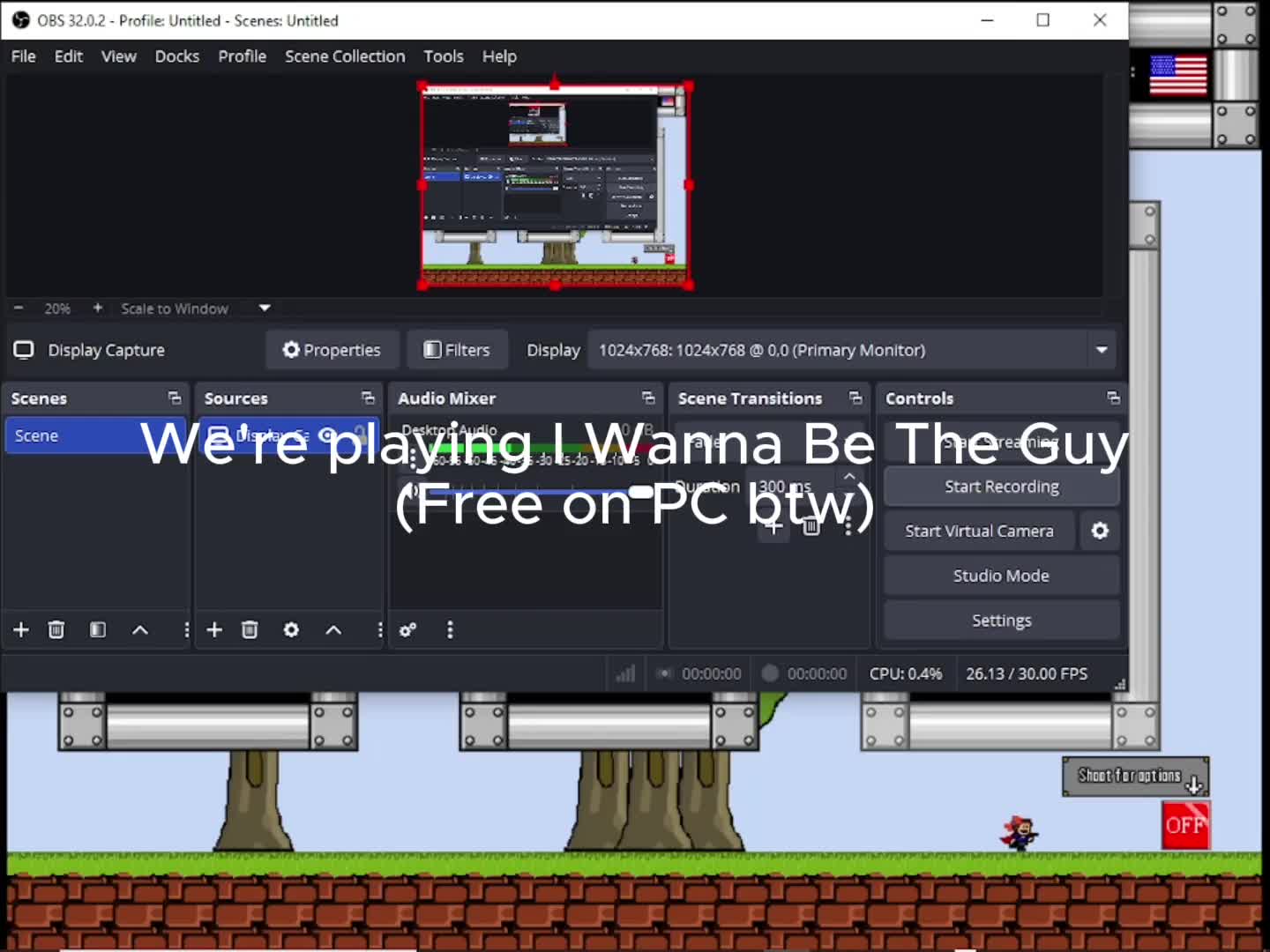Image resolution: width=1270 pixels, height=952 pixels.
Task: Open the Tools menu
Action: click(444, 56)
